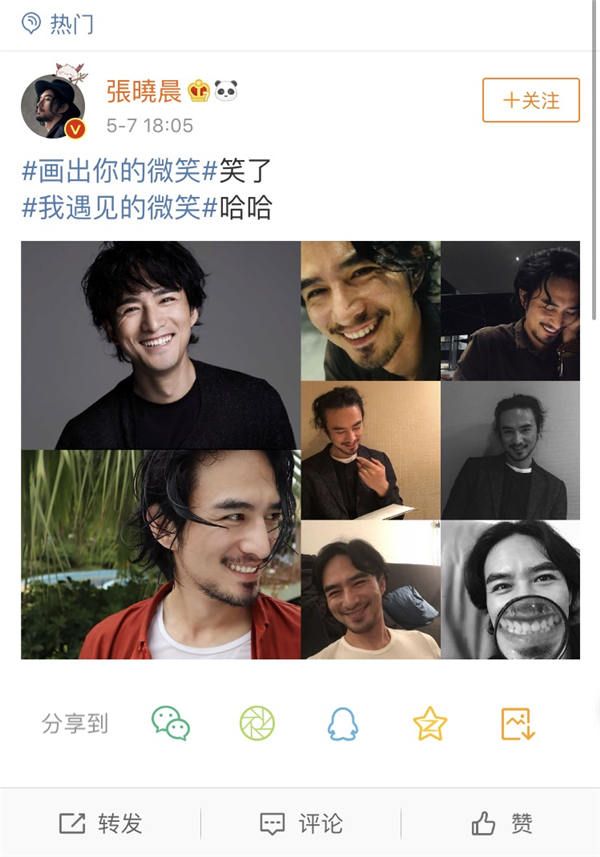Tap the 热门 hot topics icon
Image resolution: width=600 pixels, height=857 pixels.
[x=31, y=24]
